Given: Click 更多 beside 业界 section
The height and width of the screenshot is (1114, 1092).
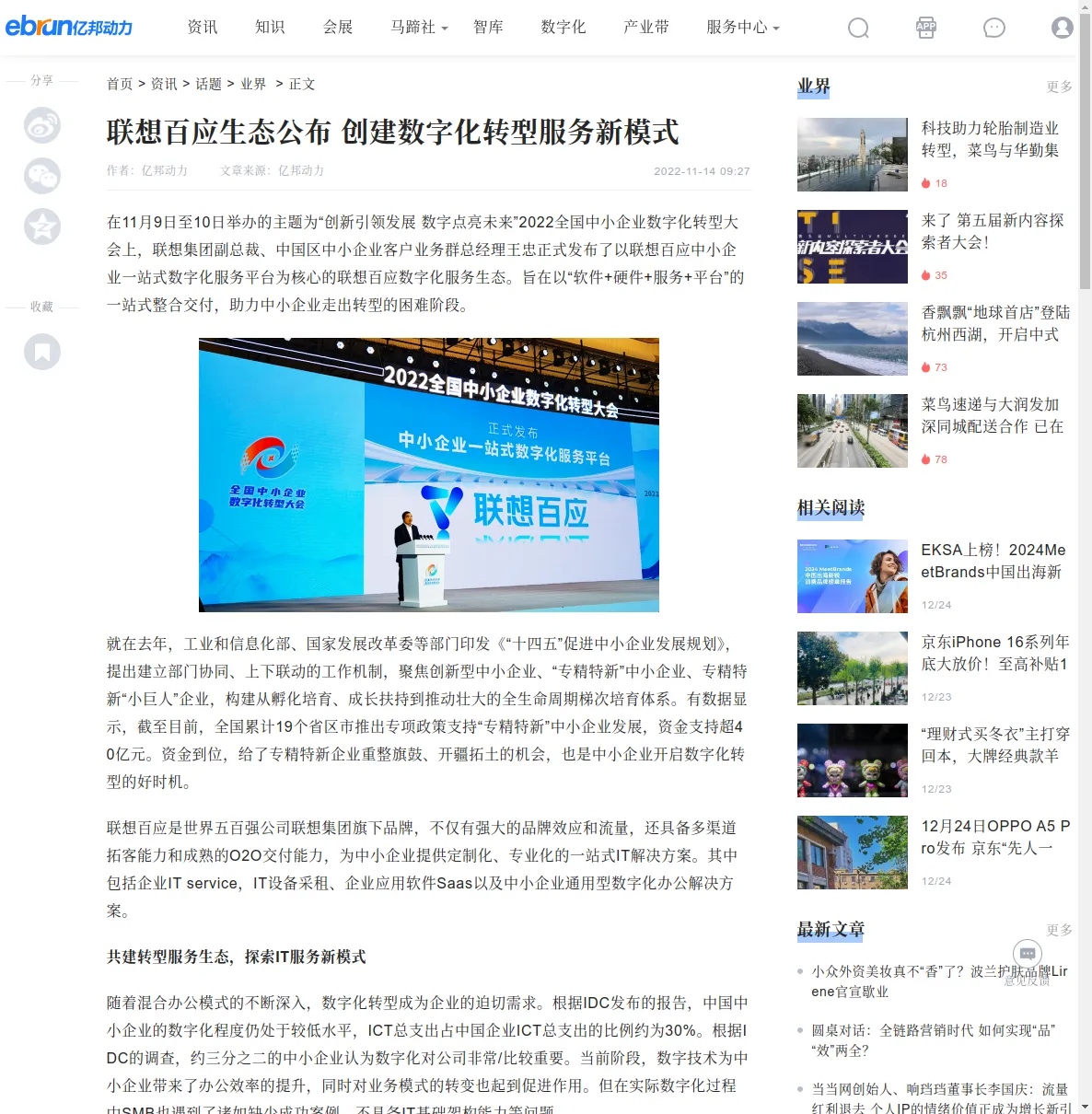Looking at the screenshot, I should click(x=1059, y=87).
